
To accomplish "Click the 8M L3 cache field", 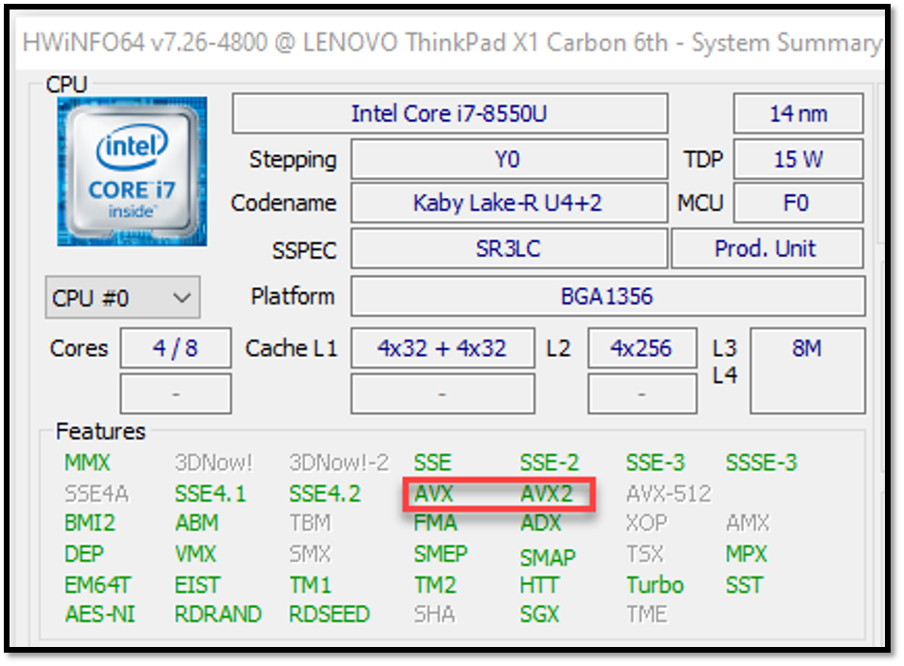I will 807,371.
